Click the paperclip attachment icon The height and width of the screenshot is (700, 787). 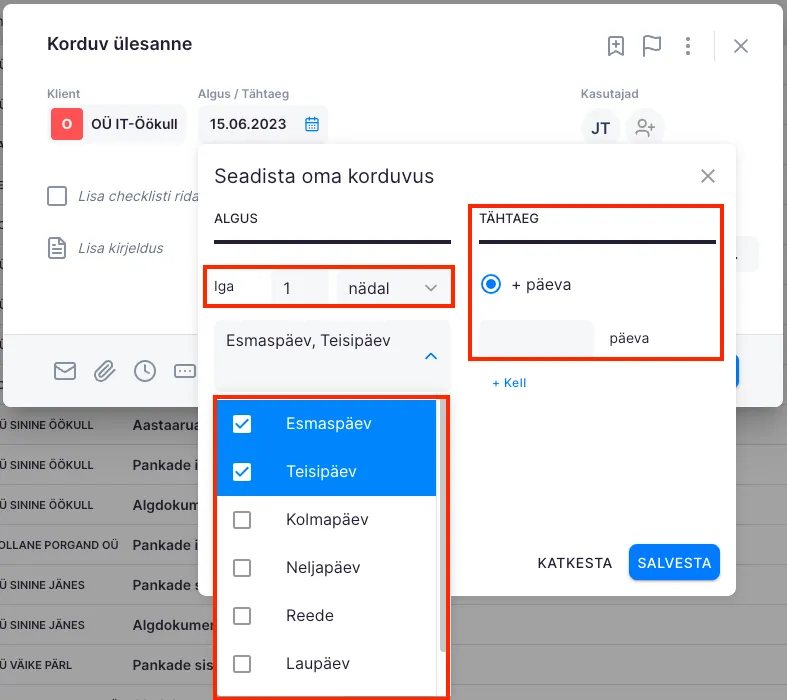(x=105, y=371)
